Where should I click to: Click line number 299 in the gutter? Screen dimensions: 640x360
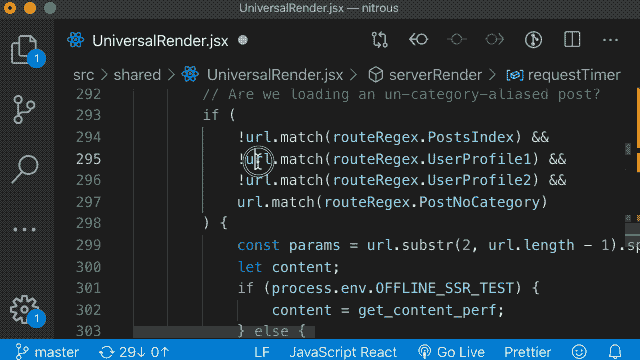point(88,245)
